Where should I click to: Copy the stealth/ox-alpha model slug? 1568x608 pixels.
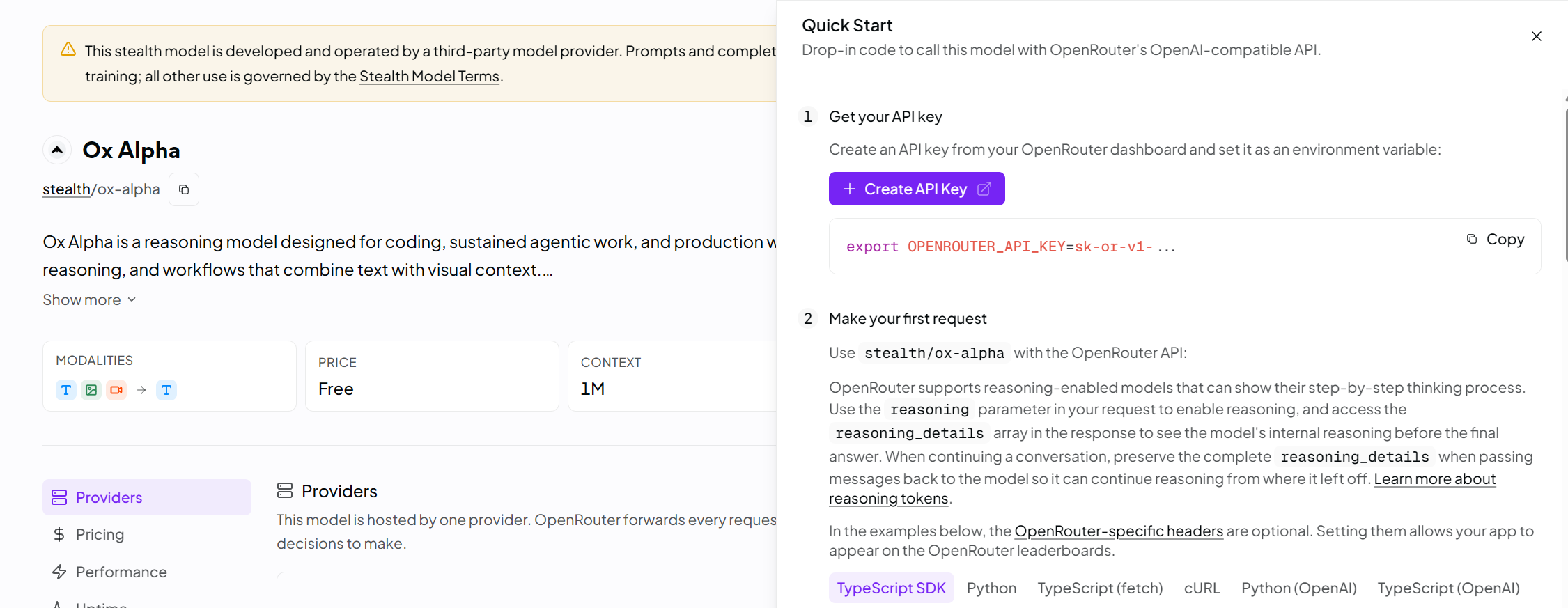click(184, 189)
